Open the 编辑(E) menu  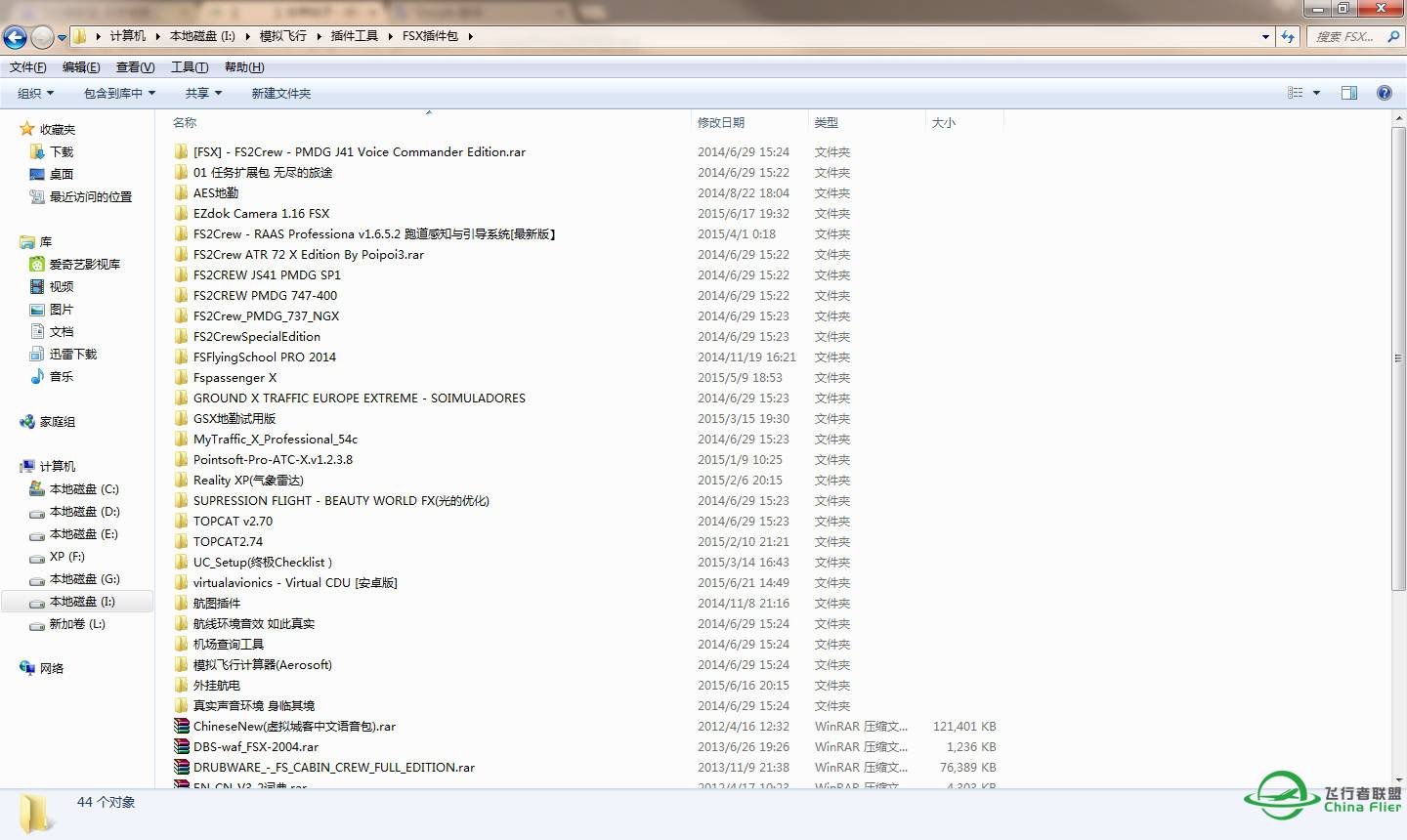[81, 66]
